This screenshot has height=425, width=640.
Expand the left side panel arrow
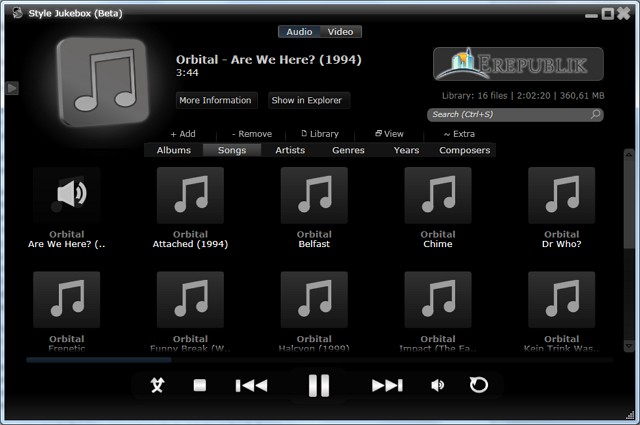(12, 88)
